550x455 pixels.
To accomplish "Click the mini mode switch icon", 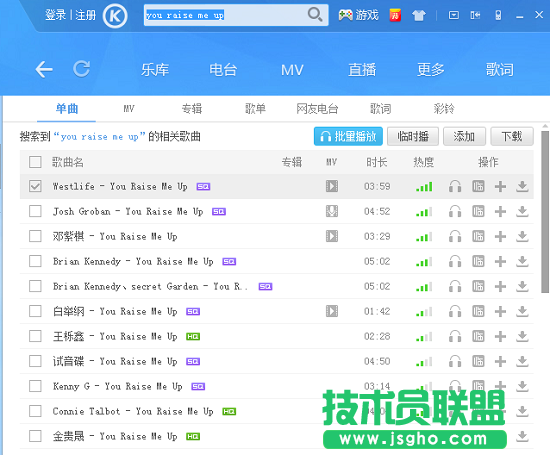I will (475, 15).
